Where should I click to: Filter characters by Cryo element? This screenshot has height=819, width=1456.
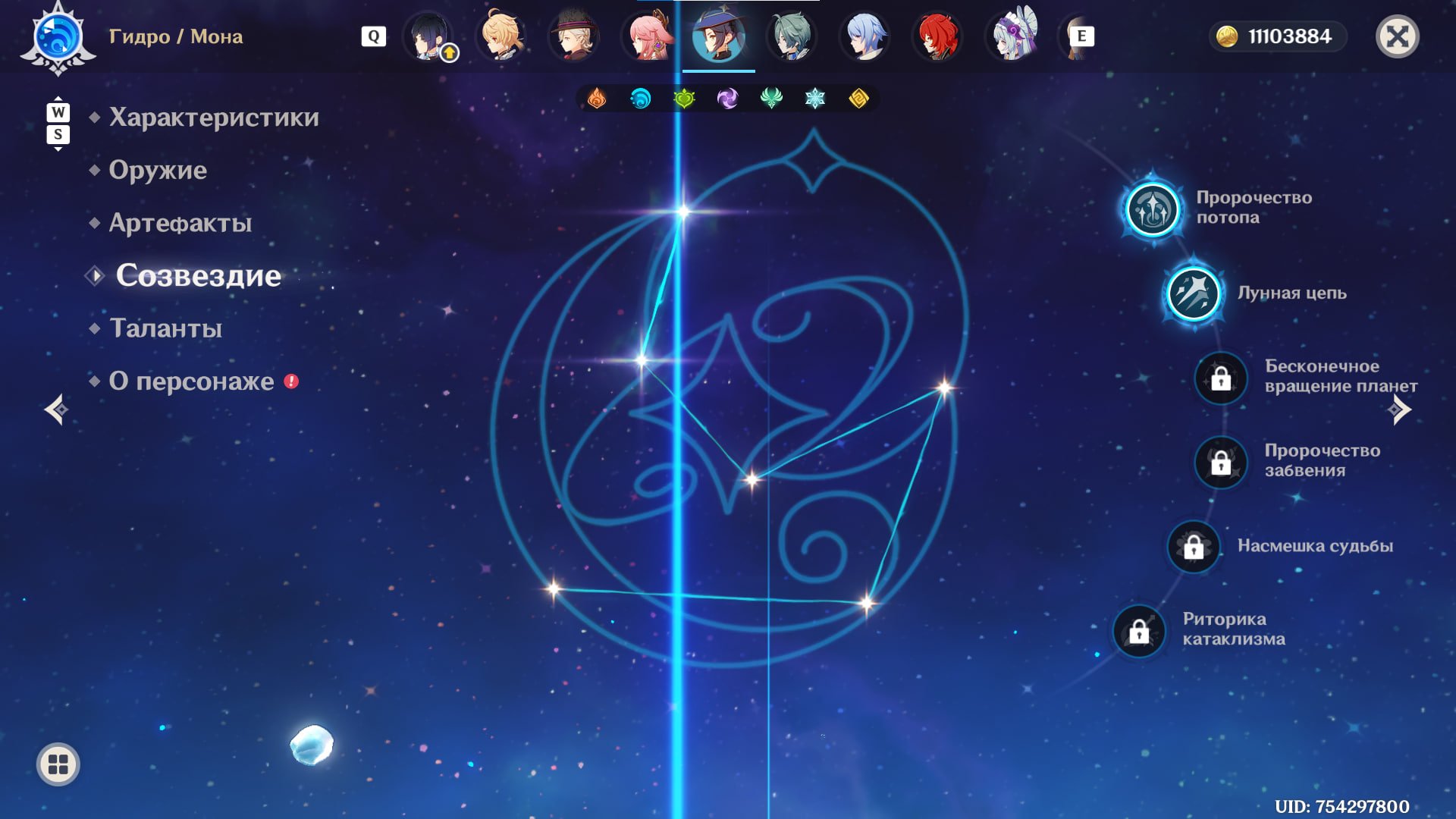(815, 99)
